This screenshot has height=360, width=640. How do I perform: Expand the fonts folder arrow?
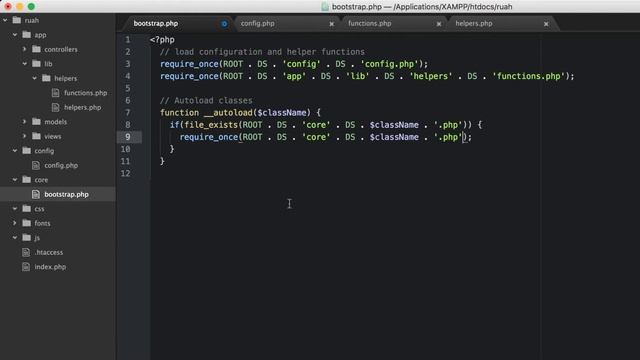click(15, 223)
